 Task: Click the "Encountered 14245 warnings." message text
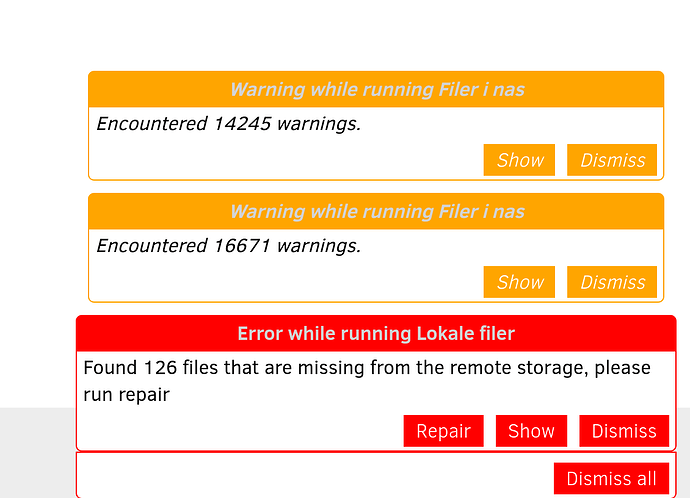(x=228, y=124)
